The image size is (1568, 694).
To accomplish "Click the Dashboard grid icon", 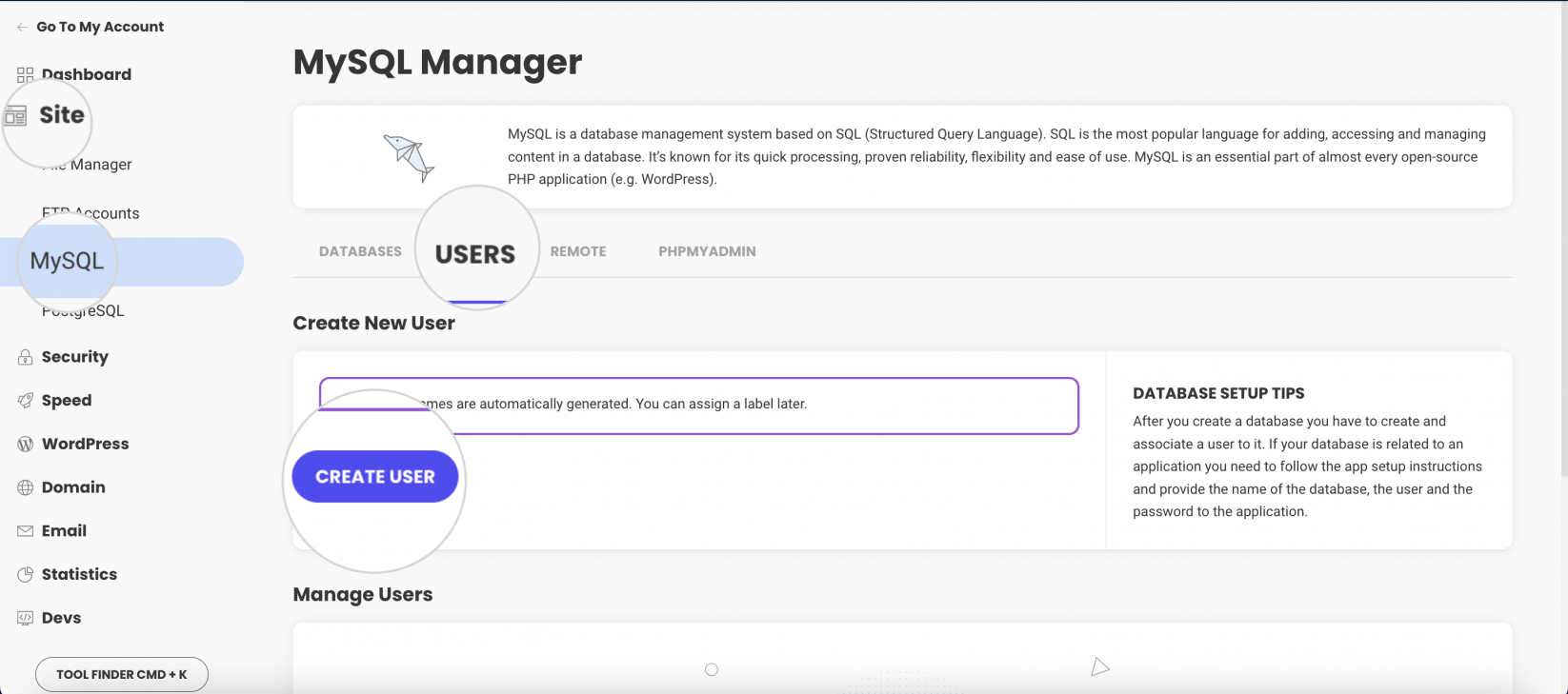I will tap(25, 74).
